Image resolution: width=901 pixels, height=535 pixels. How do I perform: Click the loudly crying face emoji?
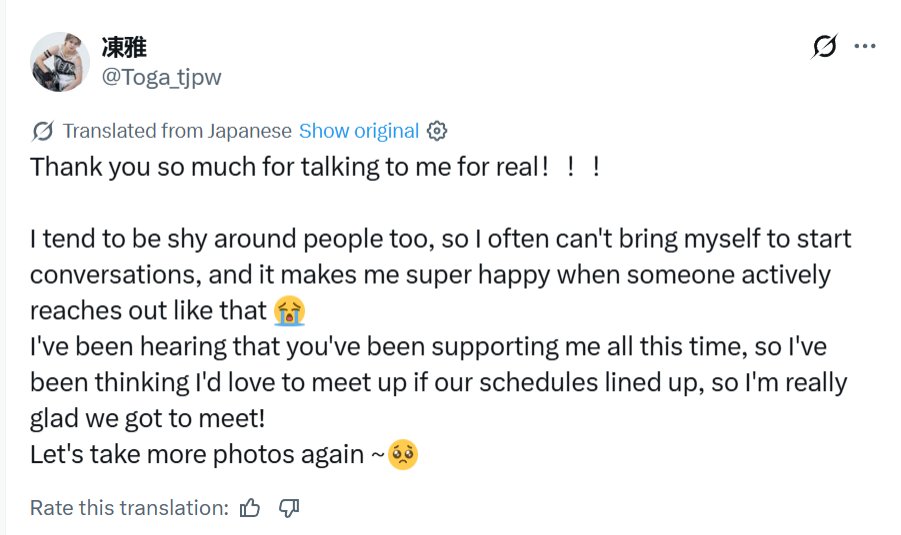(289, 311)
